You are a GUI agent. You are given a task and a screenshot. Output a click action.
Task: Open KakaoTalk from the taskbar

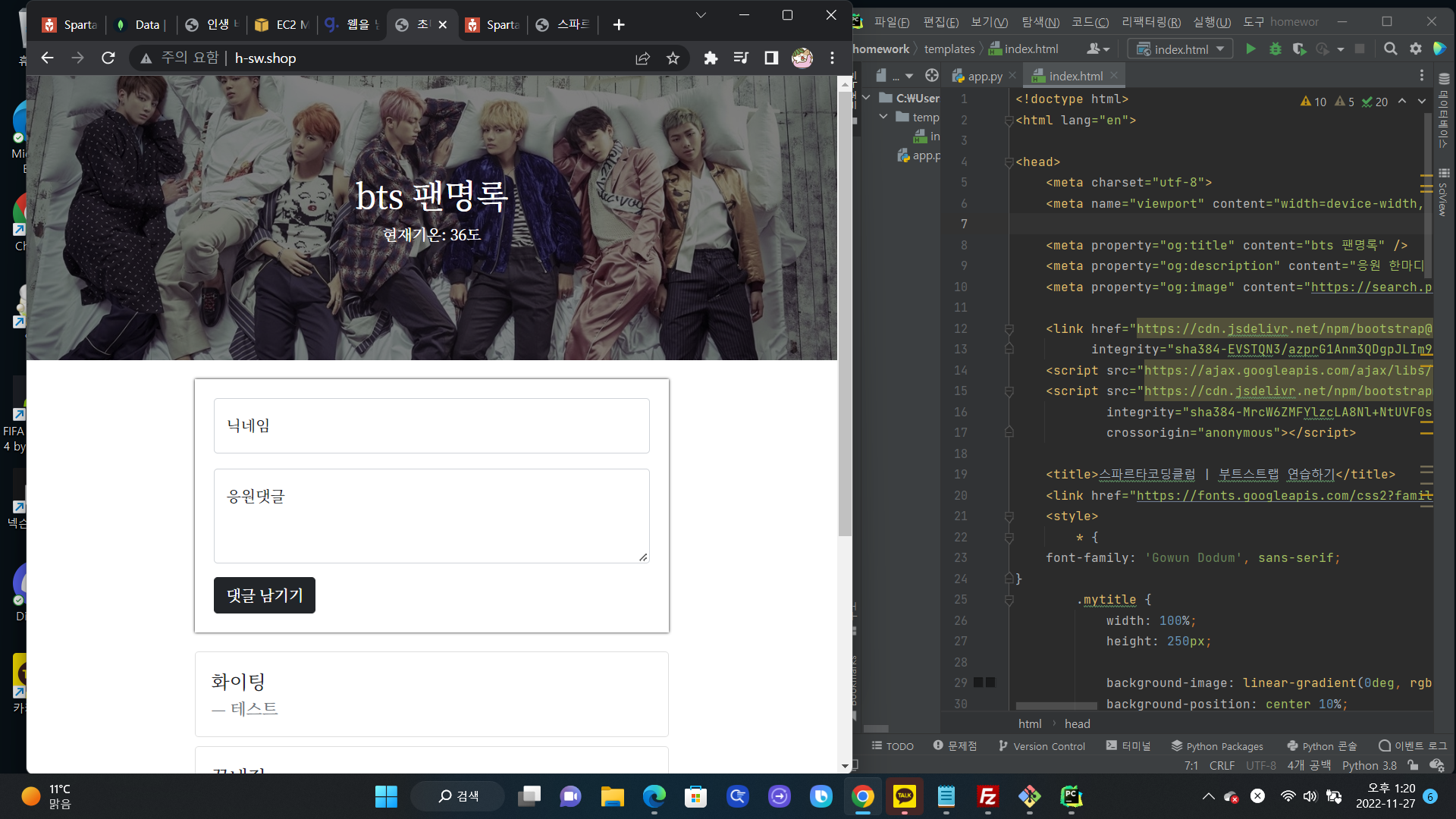pos(905,796)
